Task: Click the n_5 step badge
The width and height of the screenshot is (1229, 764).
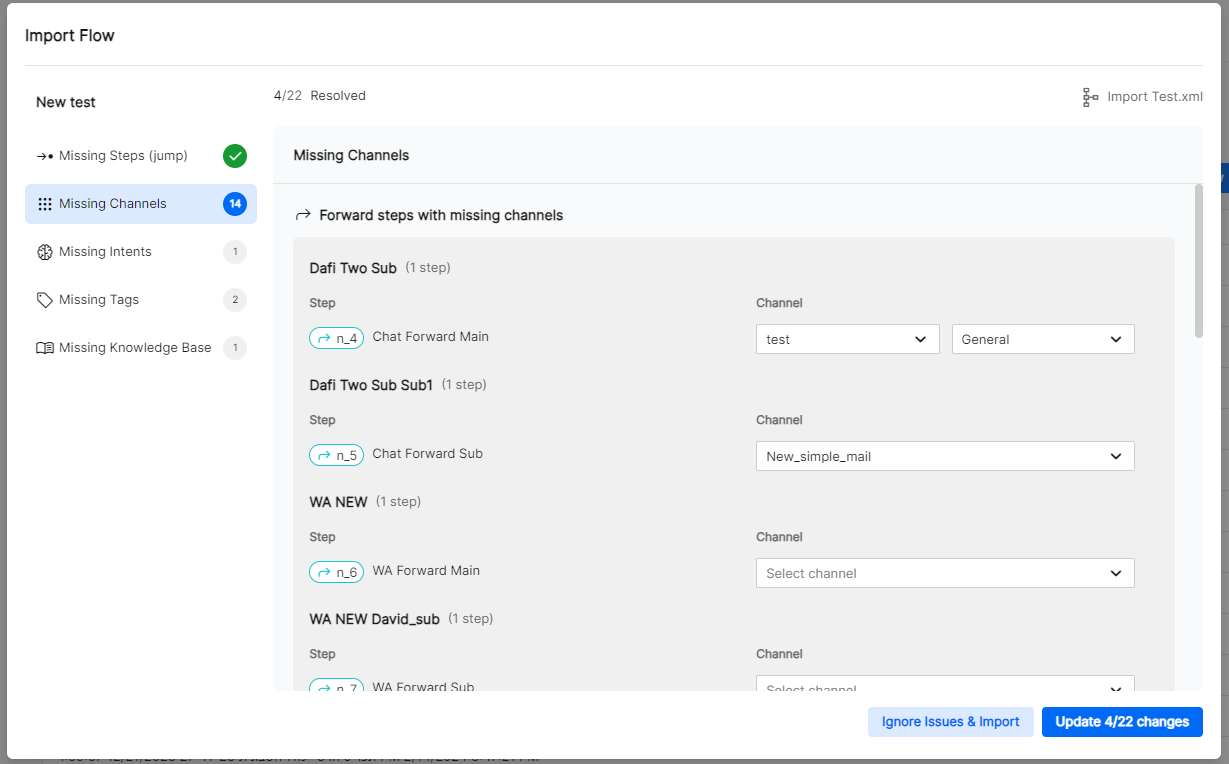Action: [336, 455]
